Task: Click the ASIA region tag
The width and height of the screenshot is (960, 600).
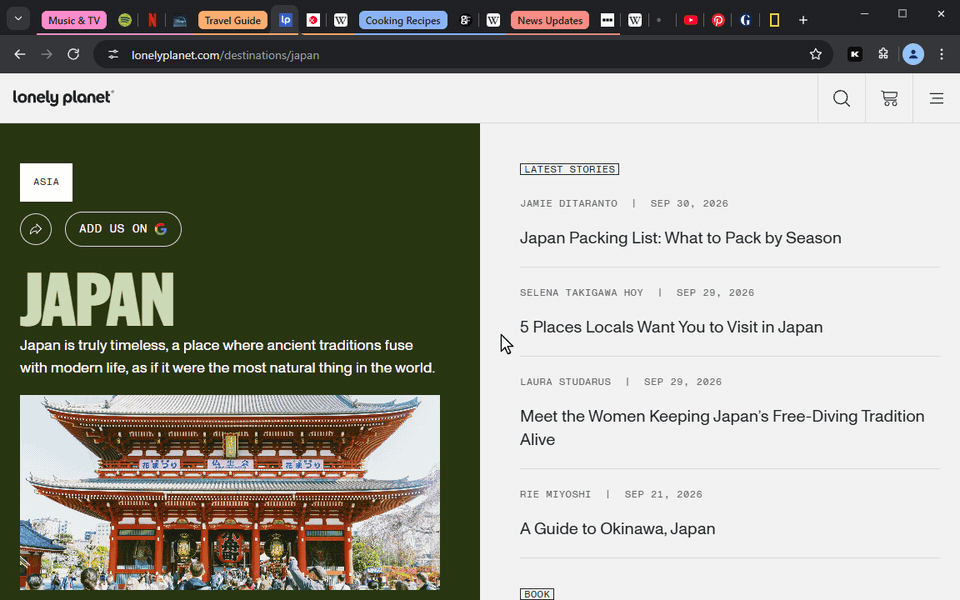Action: point(46,182)
